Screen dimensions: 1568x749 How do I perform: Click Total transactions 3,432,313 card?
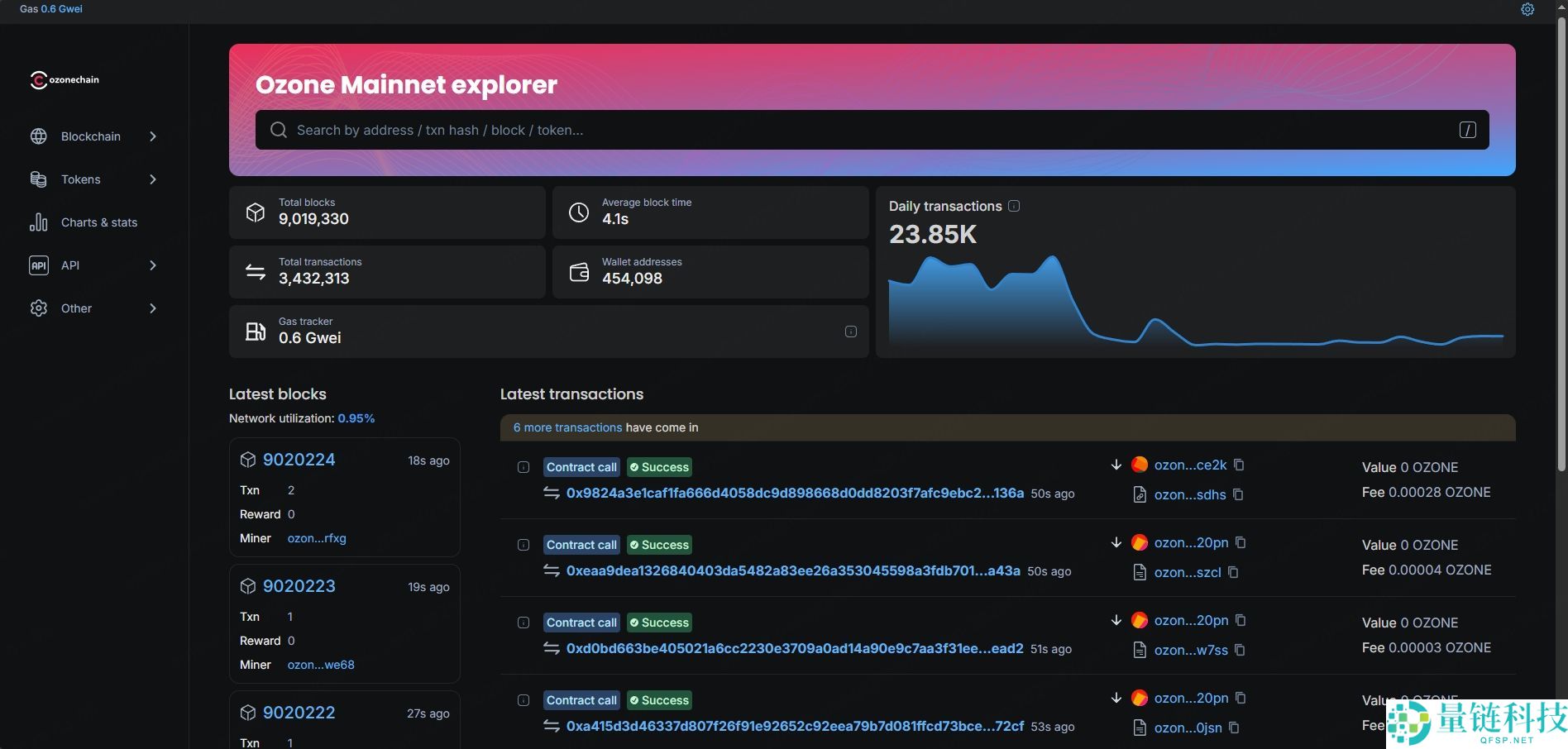(x=387, y=272)
